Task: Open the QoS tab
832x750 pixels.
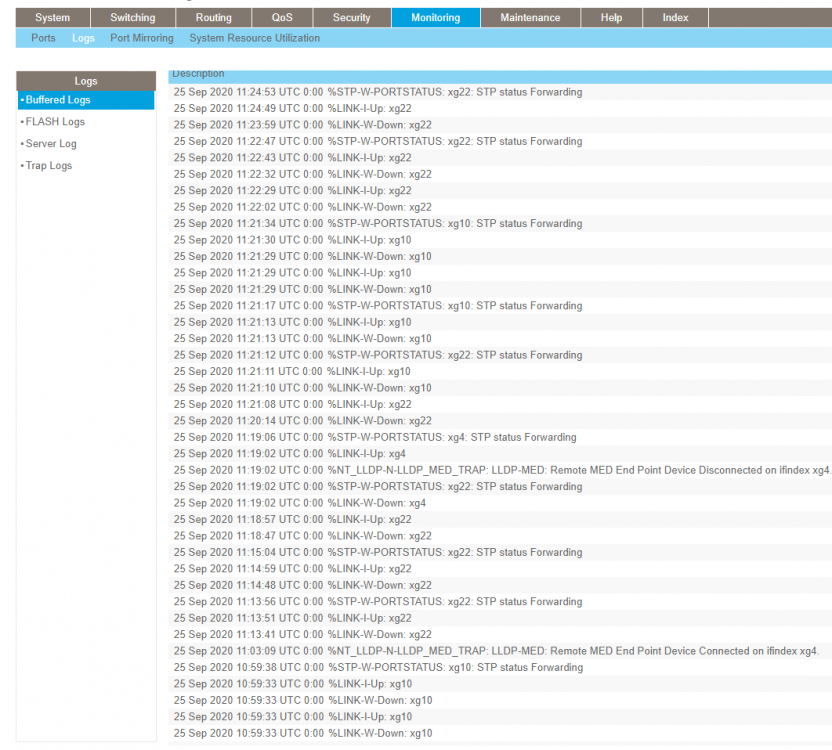Action: (282, 18)
